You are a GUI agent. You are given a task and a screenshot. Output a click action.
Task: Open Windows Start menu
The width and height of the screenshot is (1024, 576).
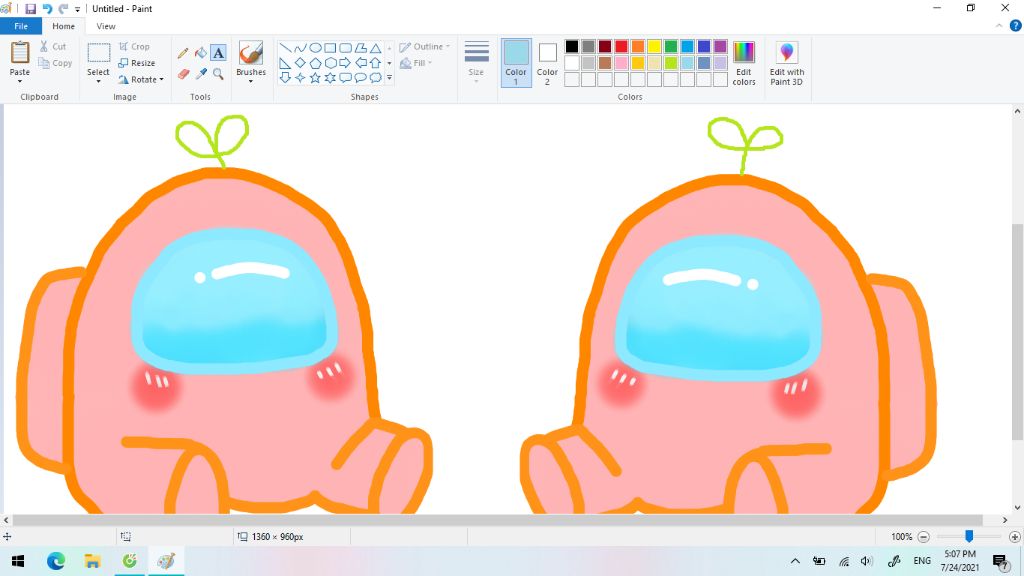pyautogui.click(x=18, y=561)
